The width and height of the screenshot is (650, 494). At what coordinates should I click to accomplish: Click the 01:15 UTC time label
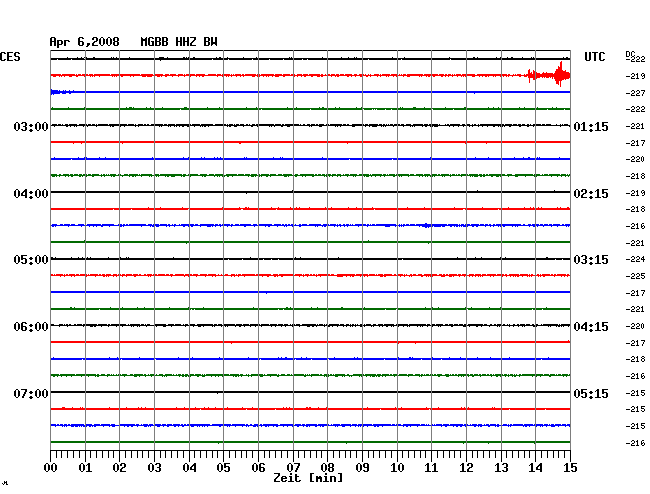pos(591,127)
